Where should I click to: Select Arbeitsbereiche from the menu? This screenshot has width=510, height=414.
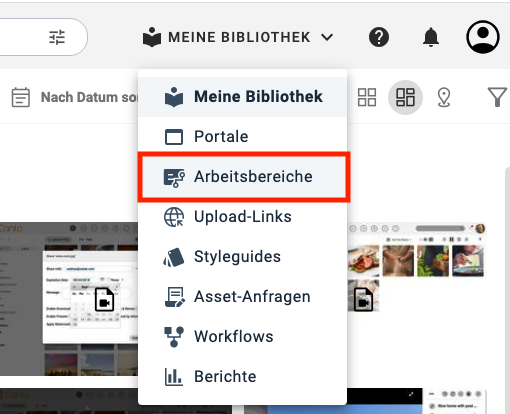click(244, 177)
